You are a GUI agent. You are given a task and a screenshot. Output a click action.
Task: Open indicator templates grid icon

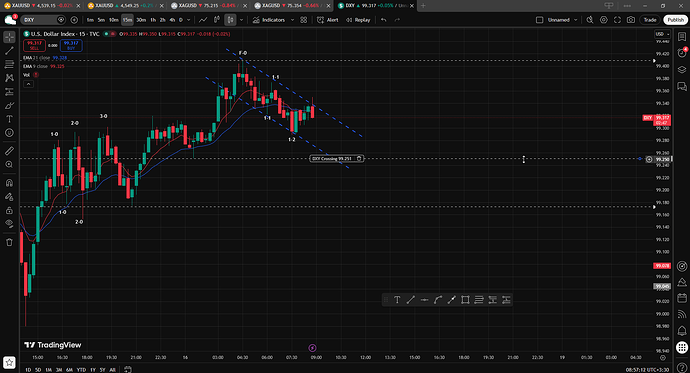(x=304, y=20)
